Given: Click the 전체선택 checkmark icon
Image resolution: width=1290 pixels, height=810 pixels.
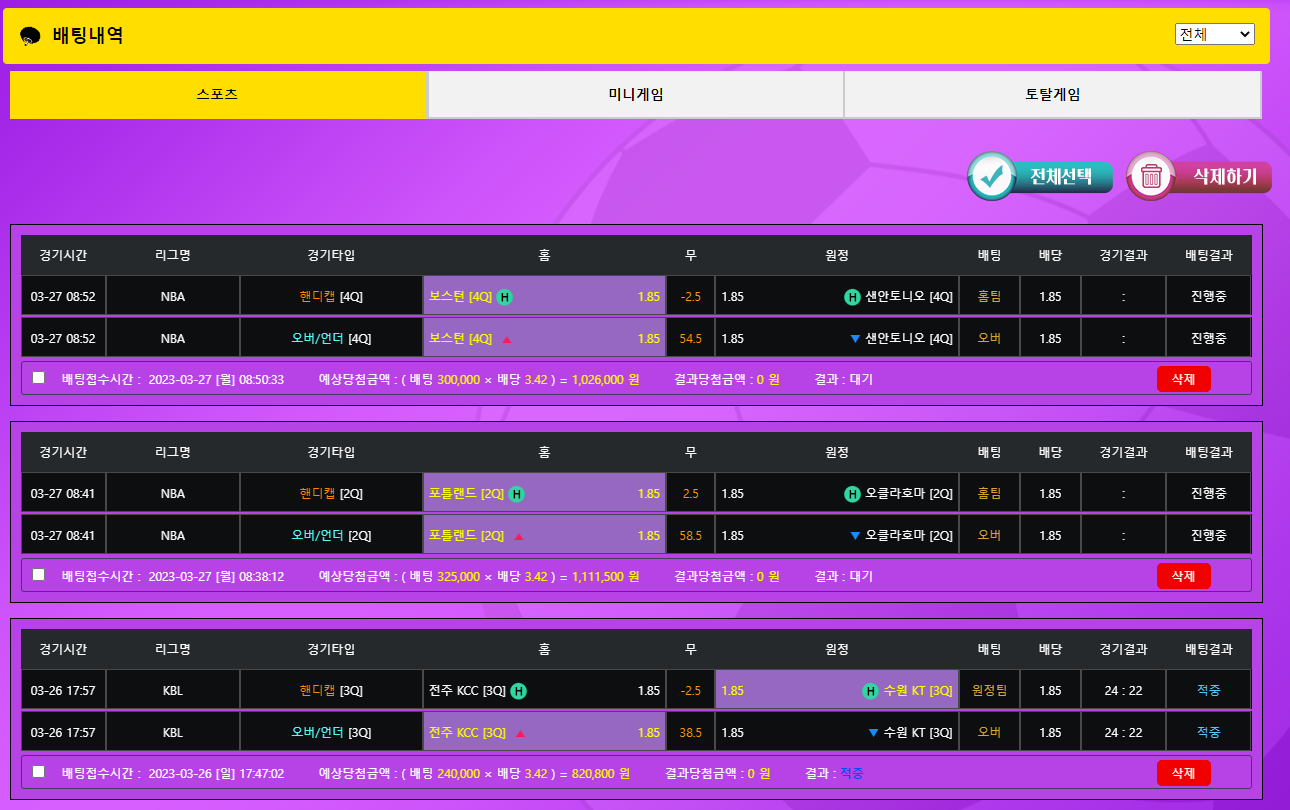Looking at the screenshot, I should point(991,177).
